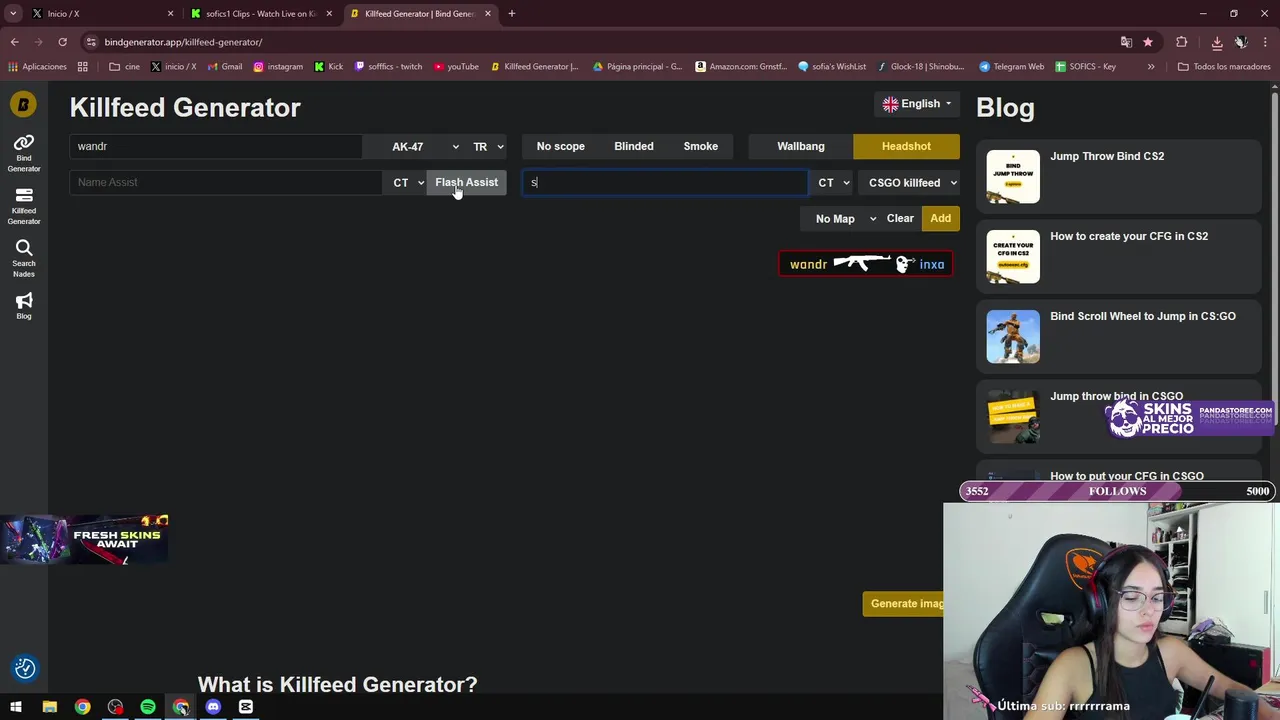Click the Name Assist input field
Screen dimensions: 1280x720
pyautogui.click(x=225, y=182)
